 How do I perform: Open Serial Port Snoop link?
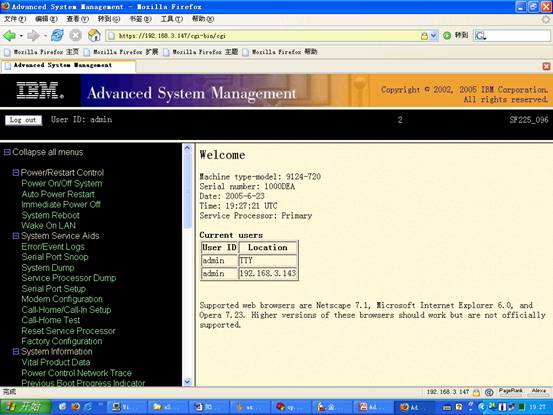coord(55,257)
